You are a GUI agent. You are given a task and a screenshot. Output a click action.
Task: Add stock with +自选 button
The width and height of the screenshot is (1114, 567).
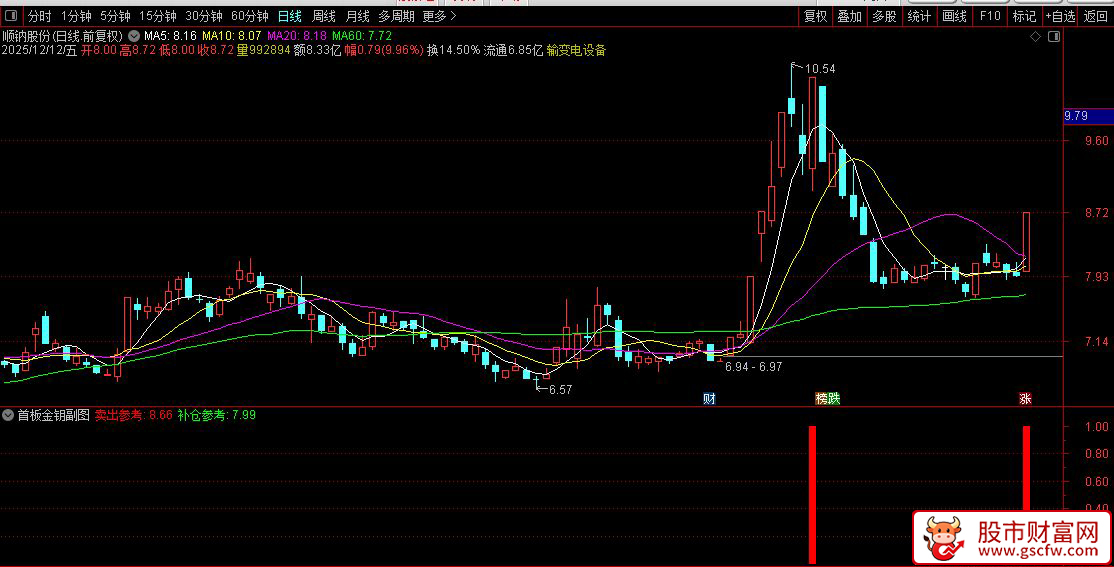pos(1060,16)
